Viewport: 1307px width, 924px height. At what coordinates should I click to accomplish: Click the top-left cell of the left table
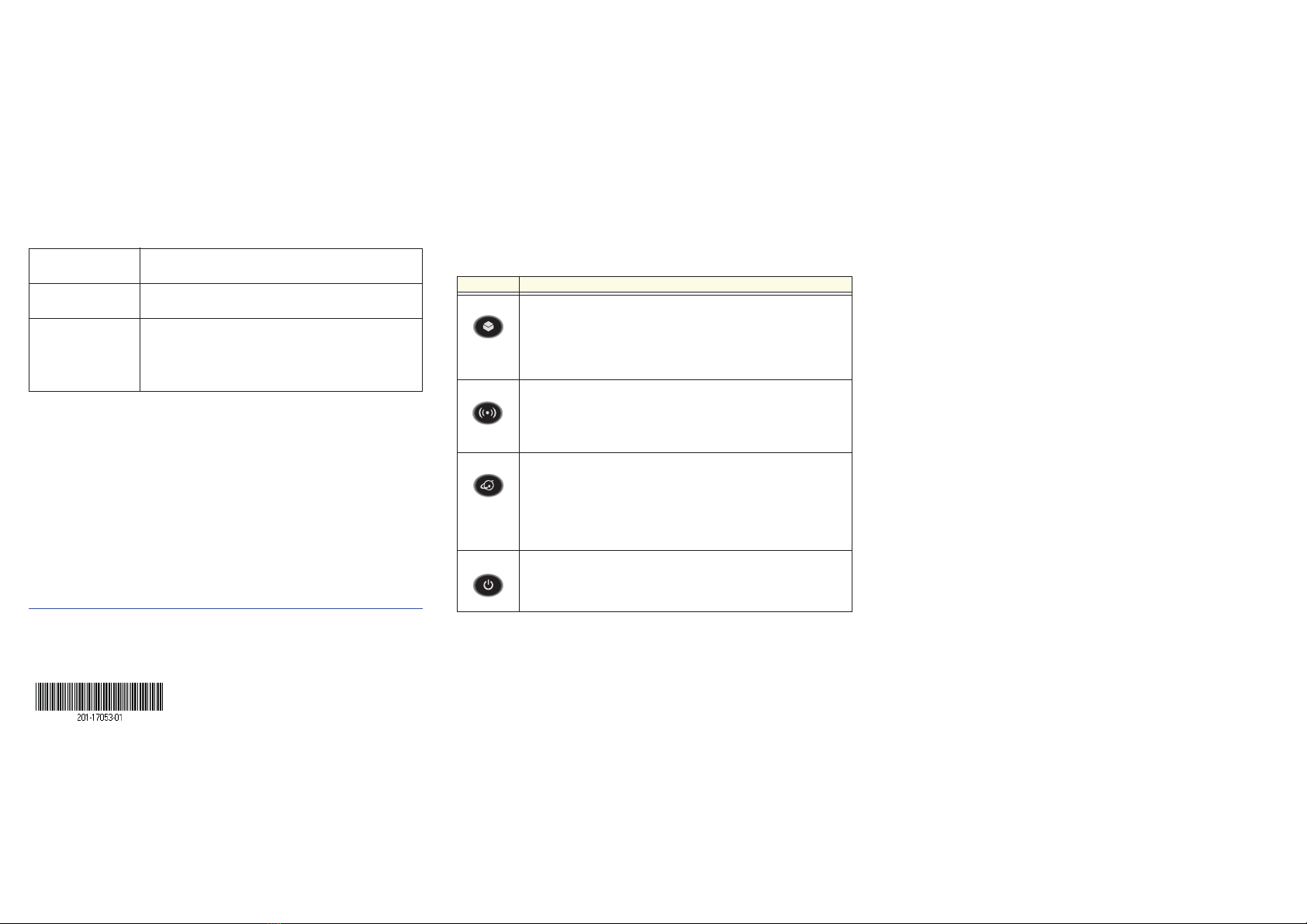(x=85, y=266)
